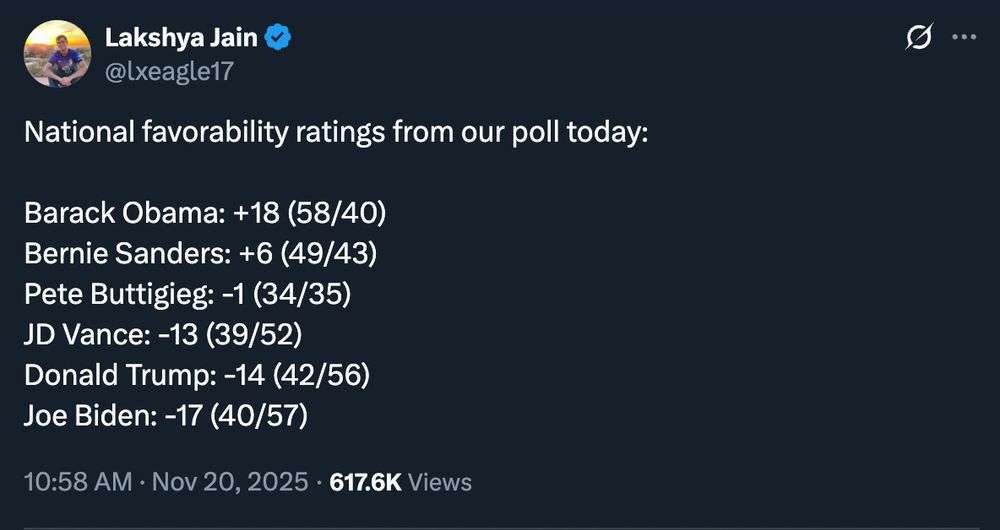Click the Bernie Sanders rating line
The height and width of the screenshot is (530, 1000).
(200, 254)
